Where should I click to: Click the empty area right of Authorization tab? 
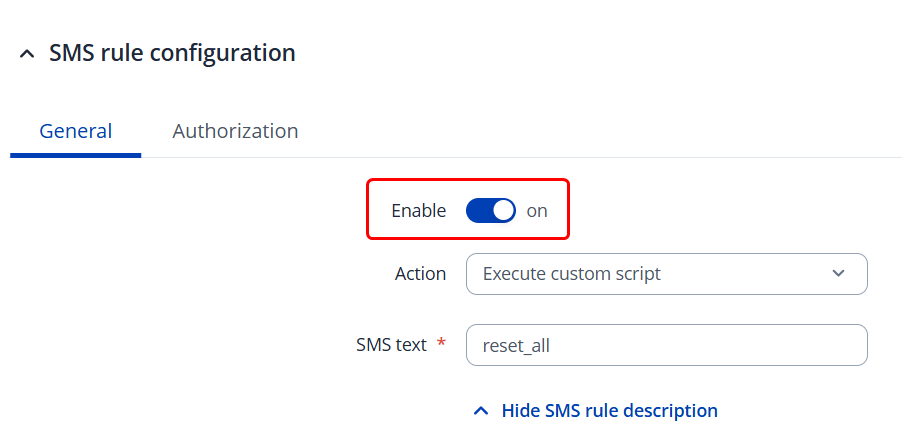tap(600, 131)
